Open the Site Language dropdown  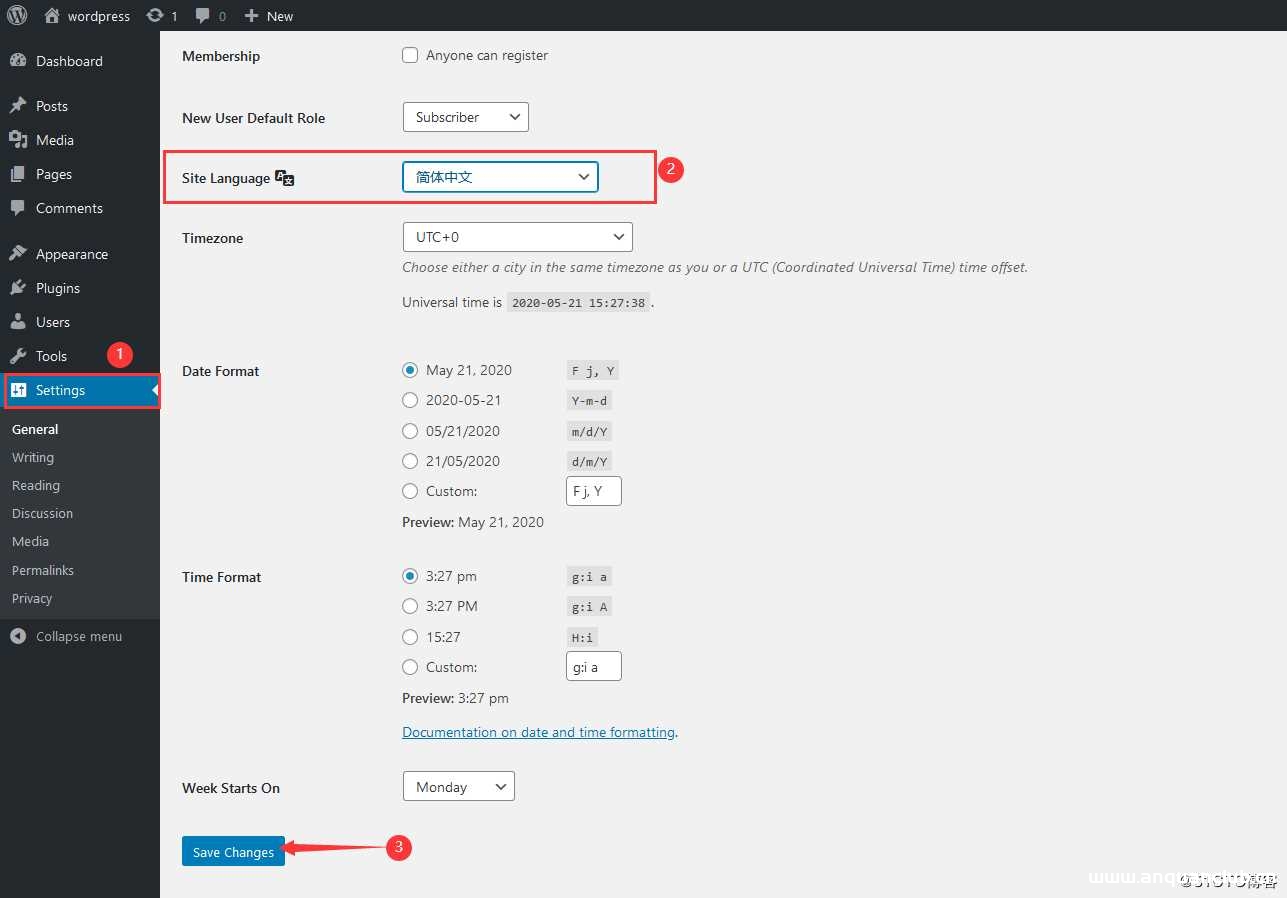(x=499, y=176)
